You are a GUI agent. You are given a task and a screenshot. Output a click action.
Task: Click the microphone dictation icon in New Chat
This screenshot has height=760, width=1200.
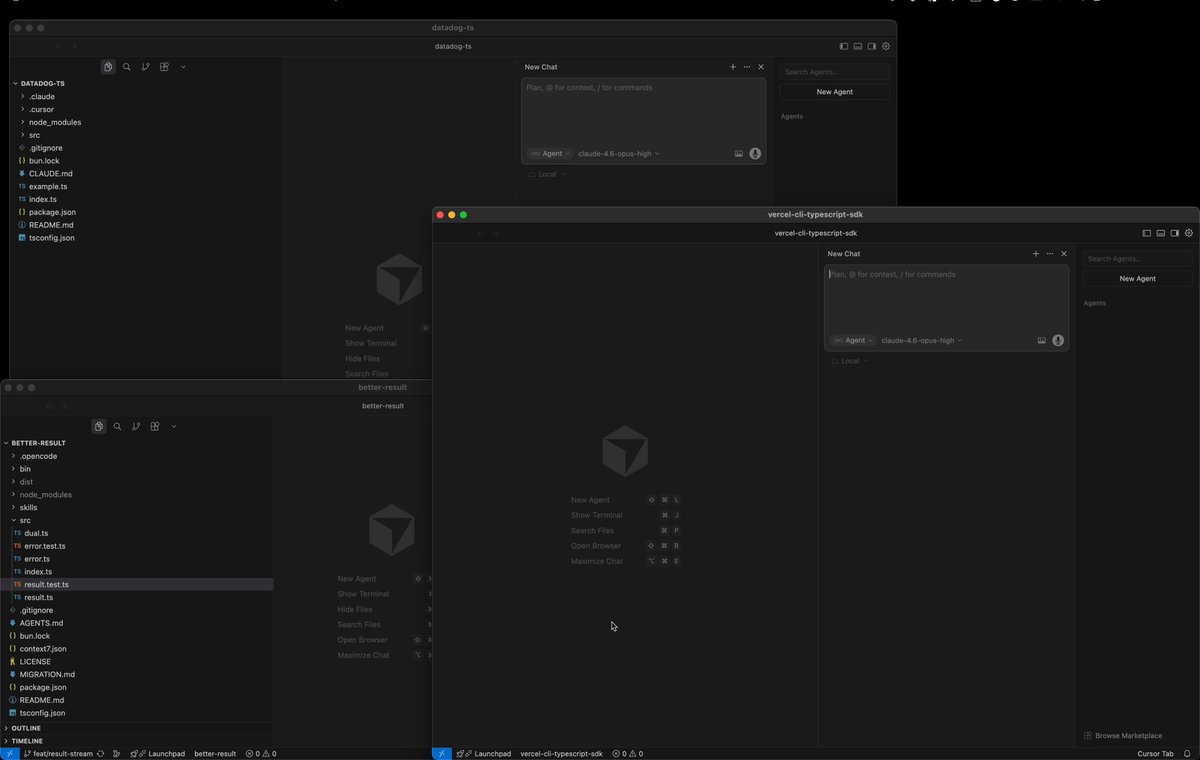tap(755, 153)
